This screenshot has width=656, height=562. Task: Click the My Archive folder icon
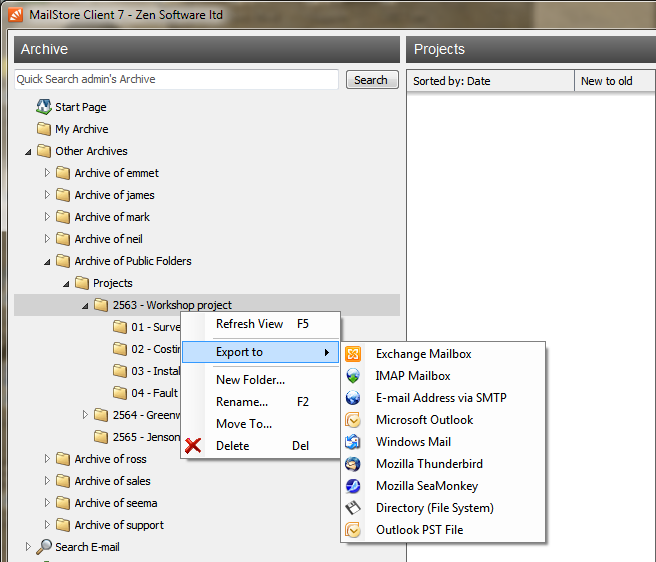coord(44,129)
